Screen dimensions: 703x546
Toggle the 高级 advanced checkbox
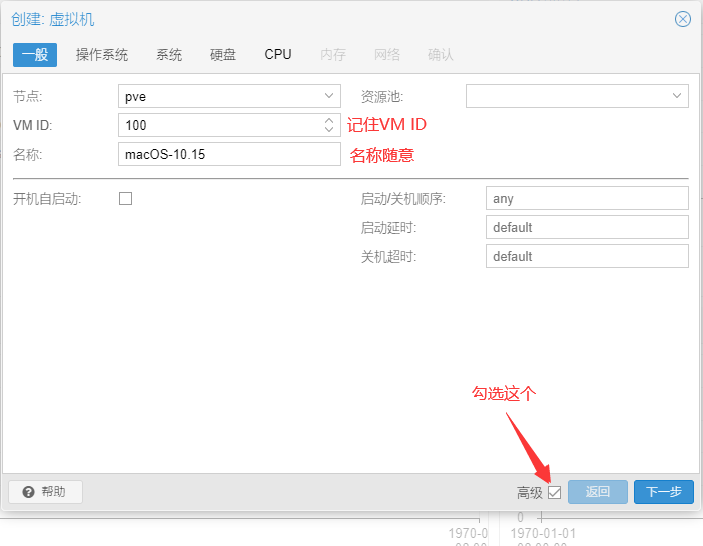(x=554, y=492)
